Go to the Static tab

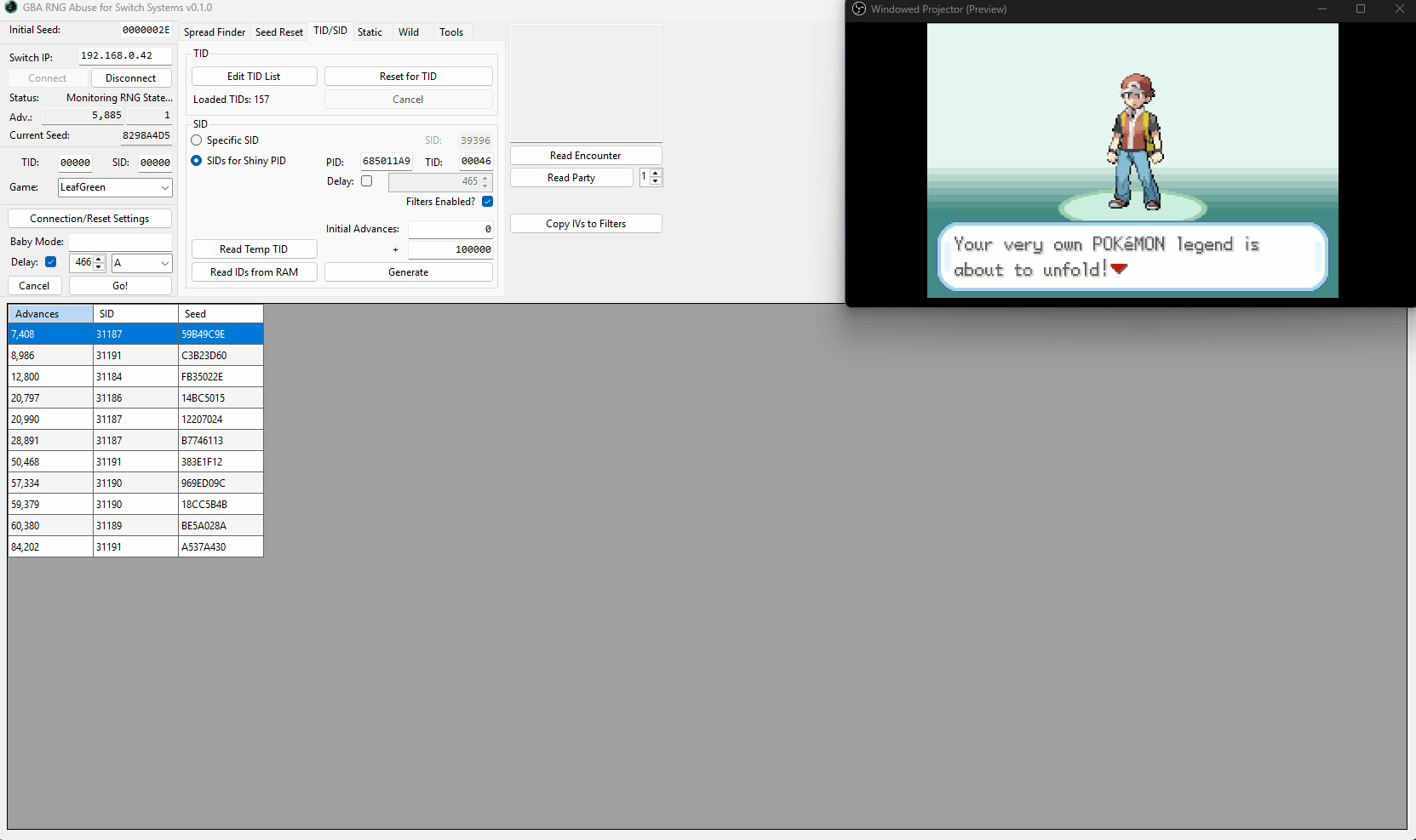pos(370,32)
